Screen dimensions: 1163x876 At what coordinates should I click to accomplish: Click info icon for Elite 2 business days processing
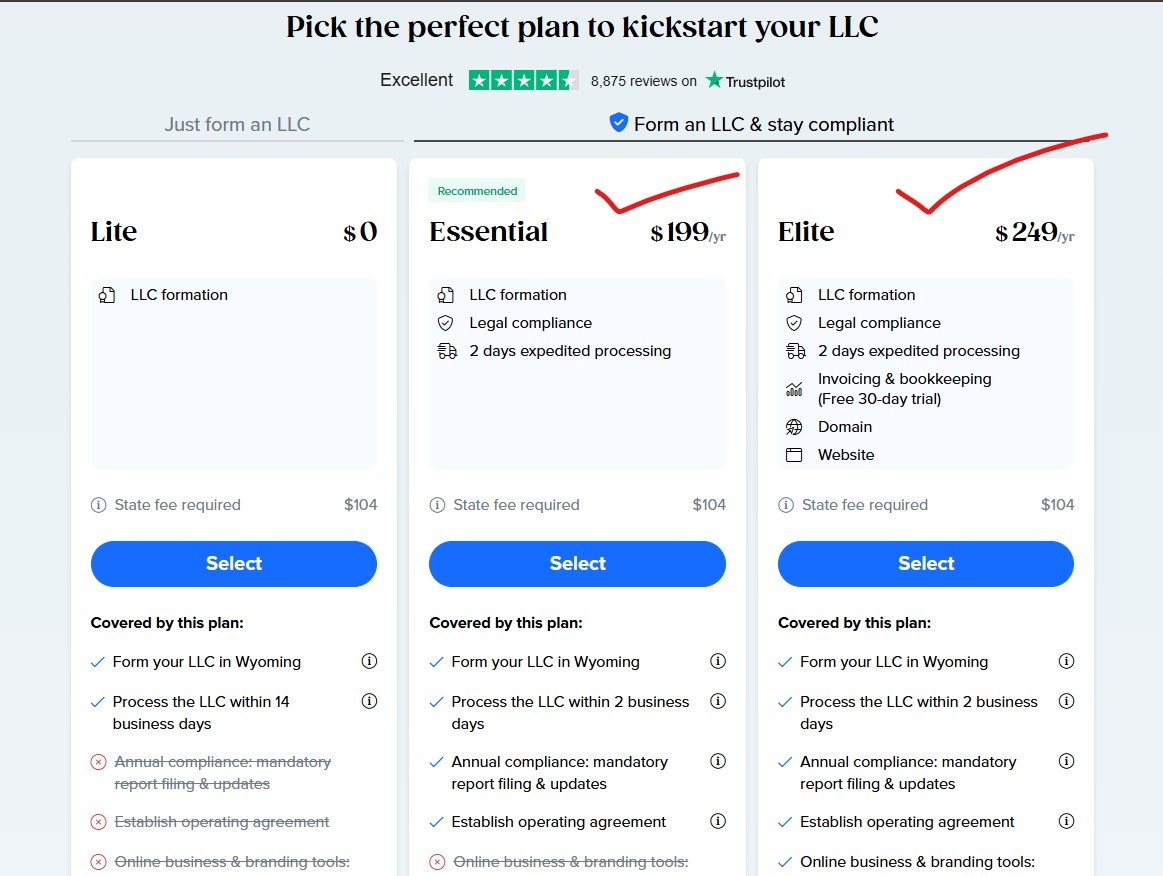(x=1066, y=701)
